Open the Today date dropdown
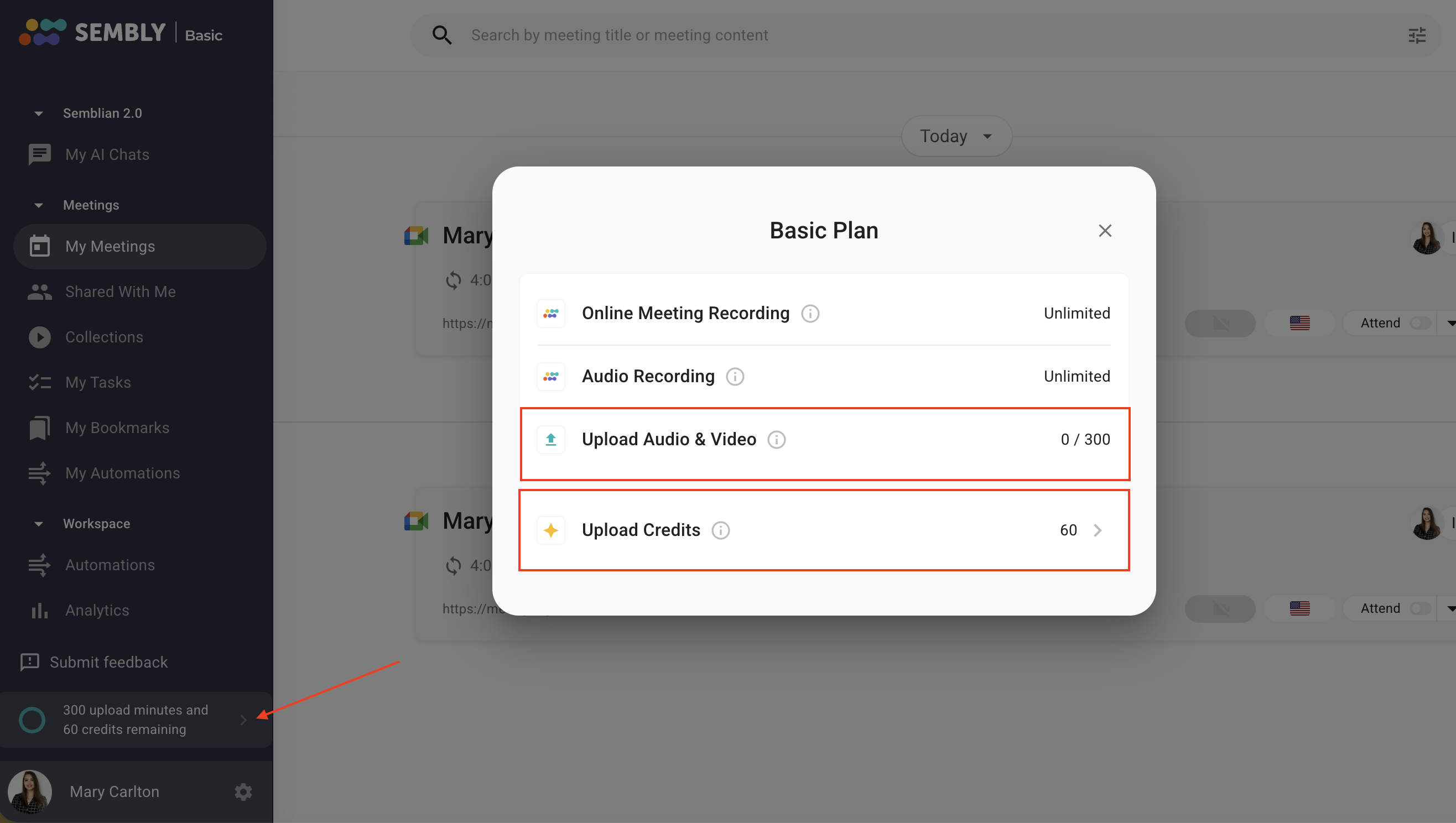The width and height of the screenshot is (1456, 823). coord(956,136)
